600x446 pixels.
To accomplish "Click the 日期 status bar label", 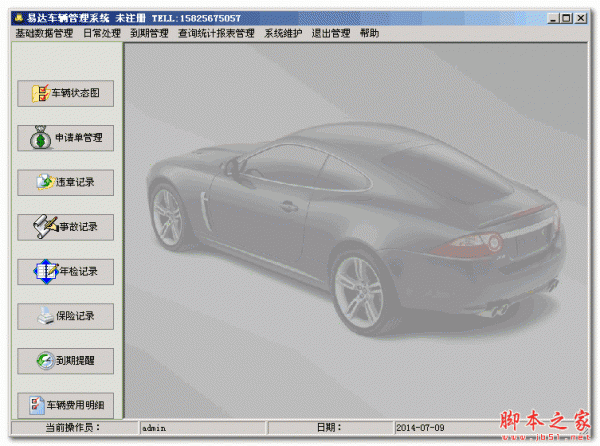I will [x=329, y=427].
